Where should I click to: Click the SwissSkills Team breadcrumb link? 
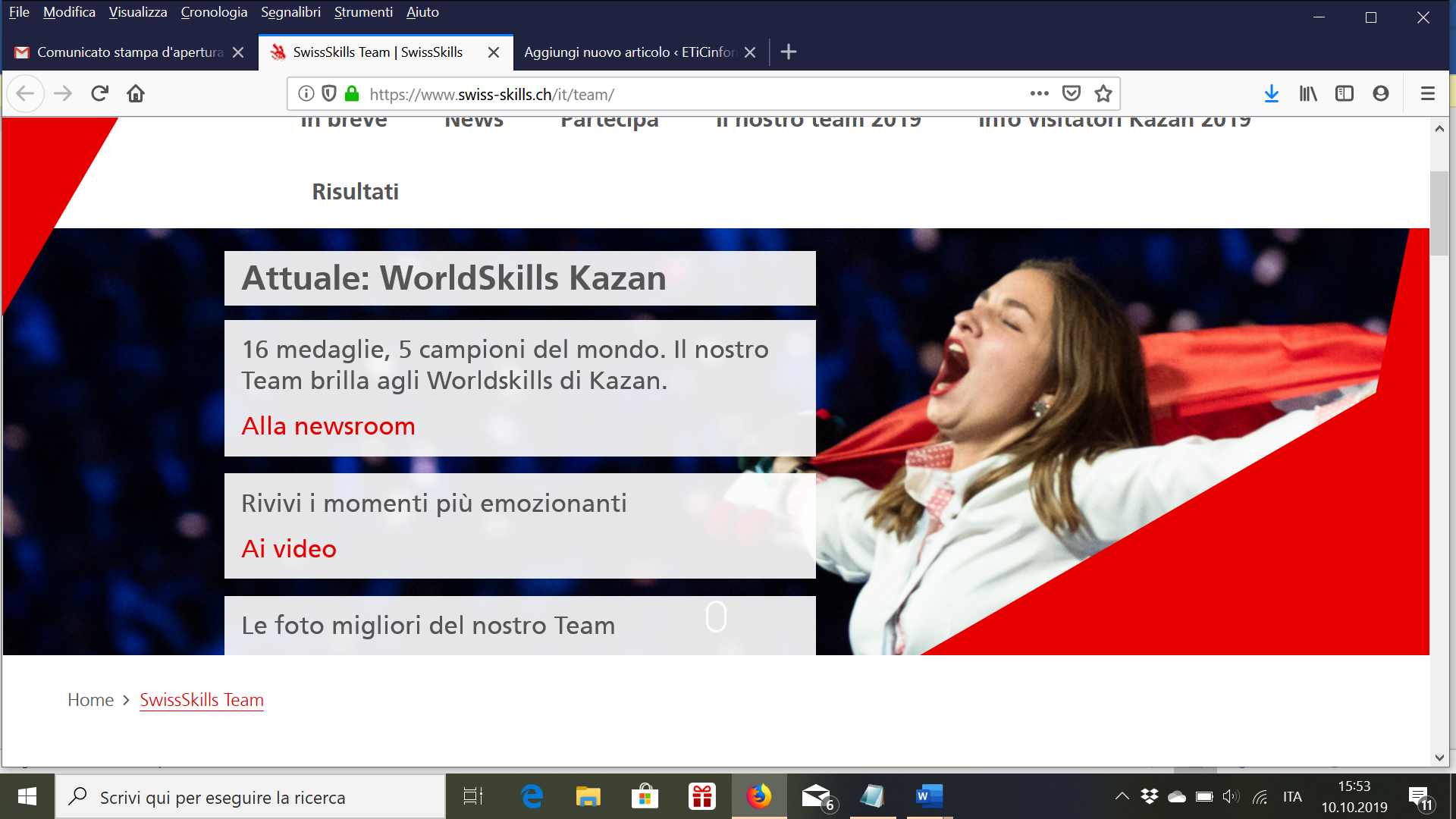tap(202, 700)
